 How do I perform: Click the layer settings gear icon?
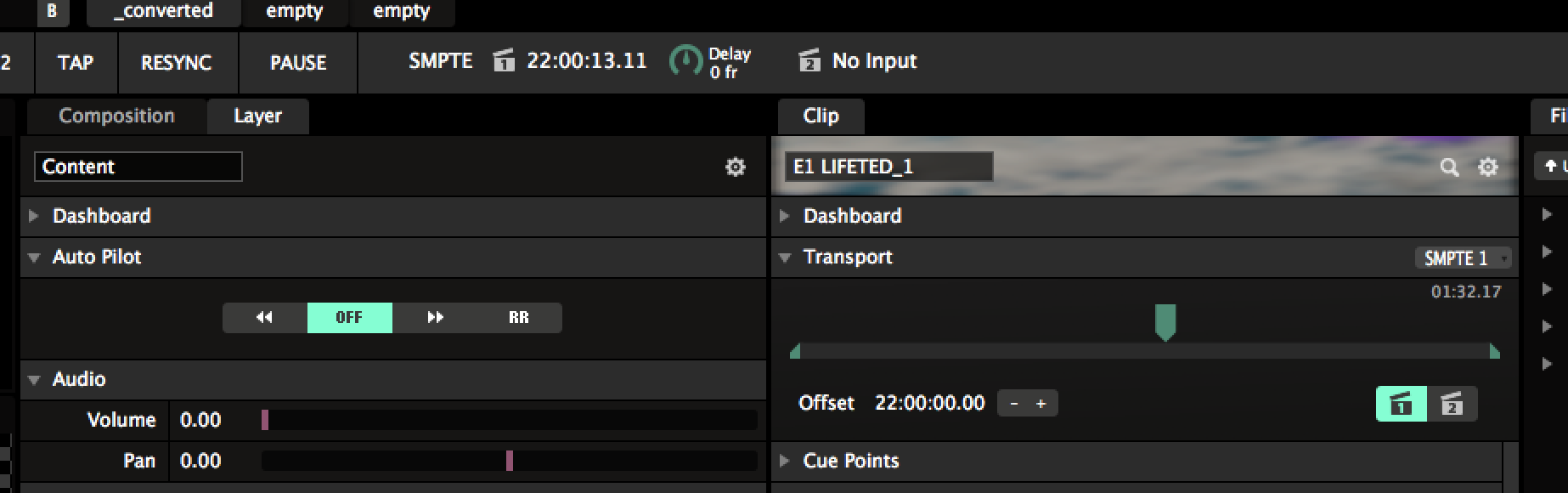(735, 167)
